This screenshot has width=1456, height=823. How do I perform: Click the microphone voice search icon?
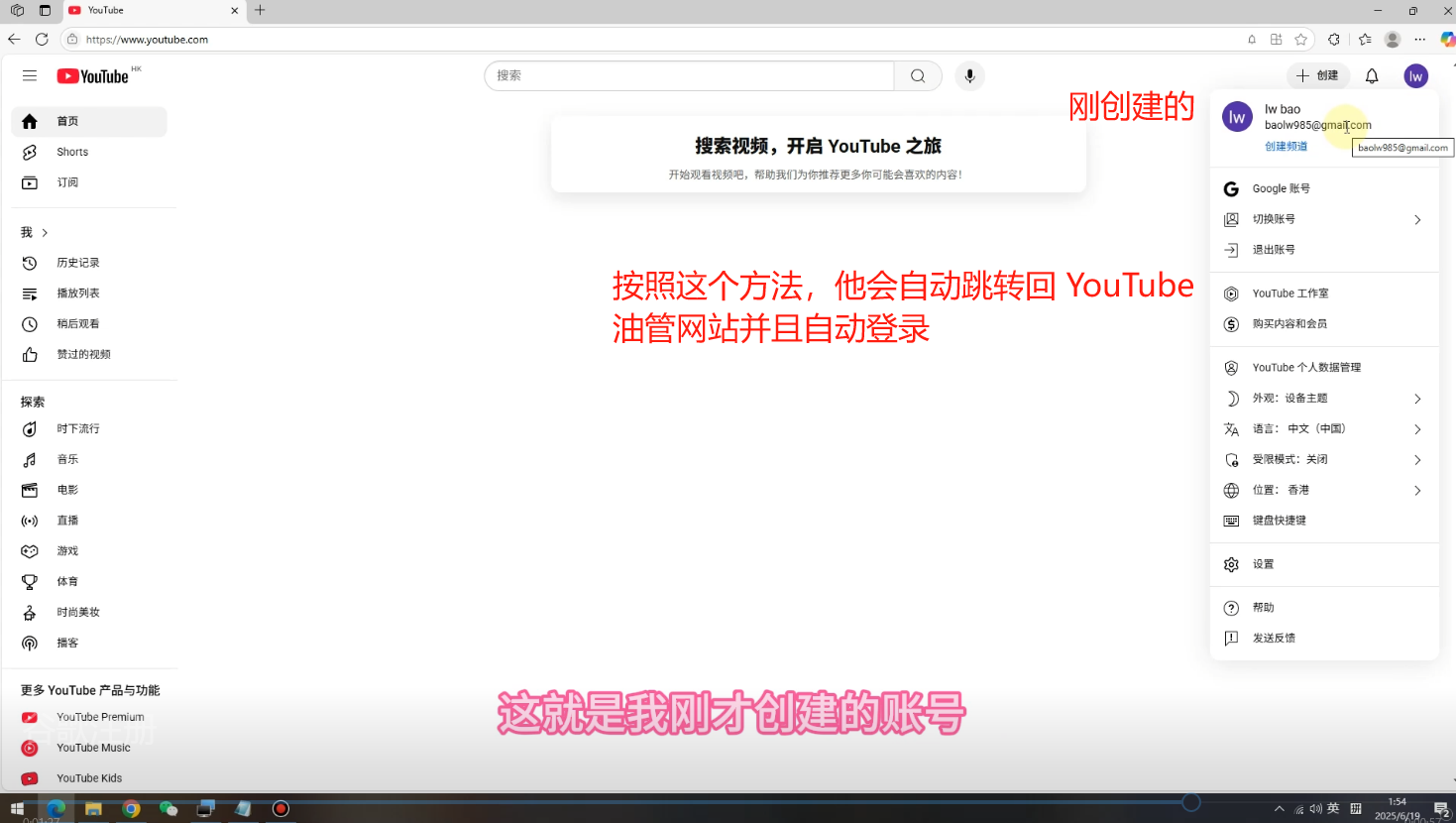click(969, 76)
